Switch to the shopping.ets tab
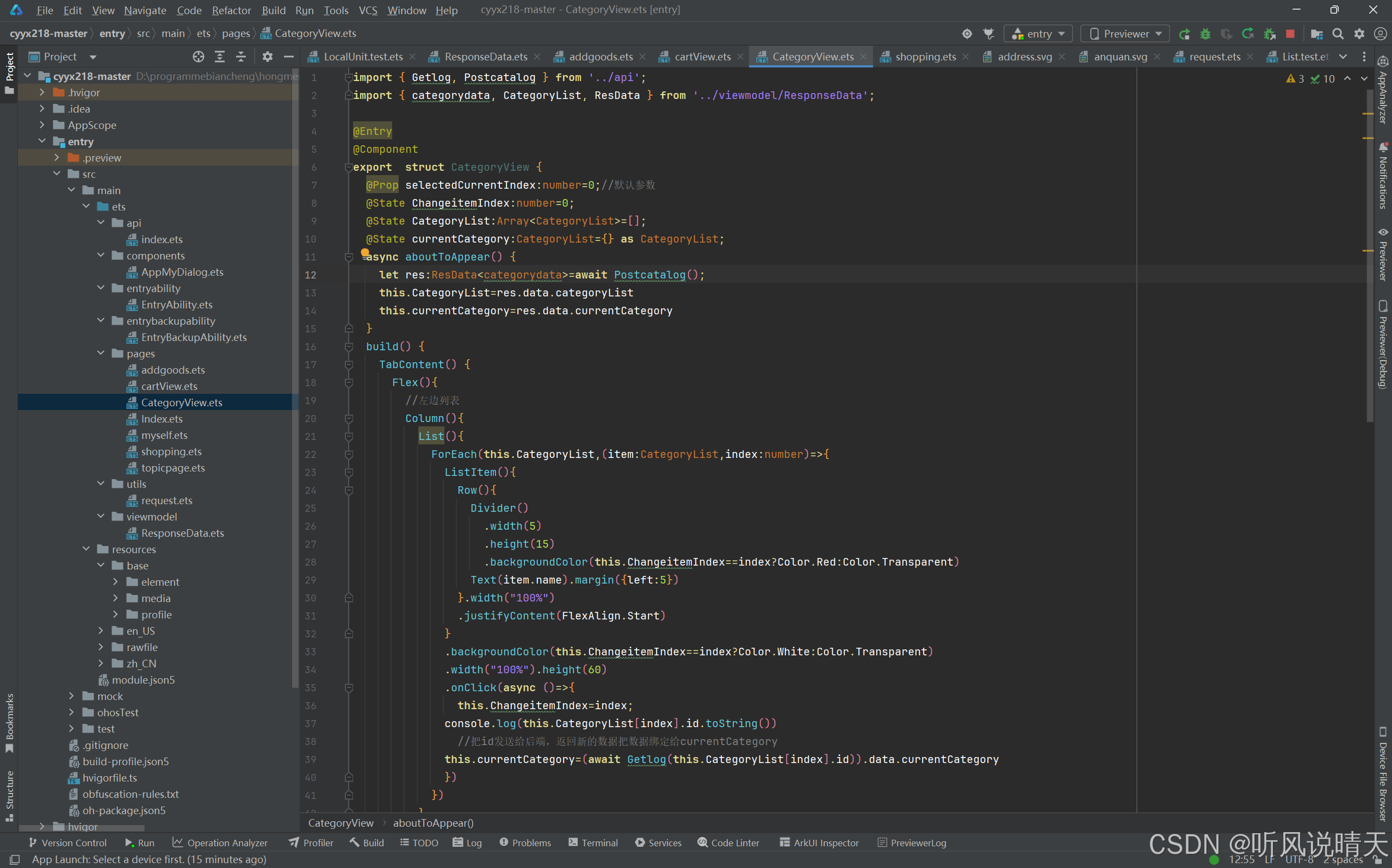This screenshot has width=1392, height=868. pyautogui.click(x=924, y=56)
